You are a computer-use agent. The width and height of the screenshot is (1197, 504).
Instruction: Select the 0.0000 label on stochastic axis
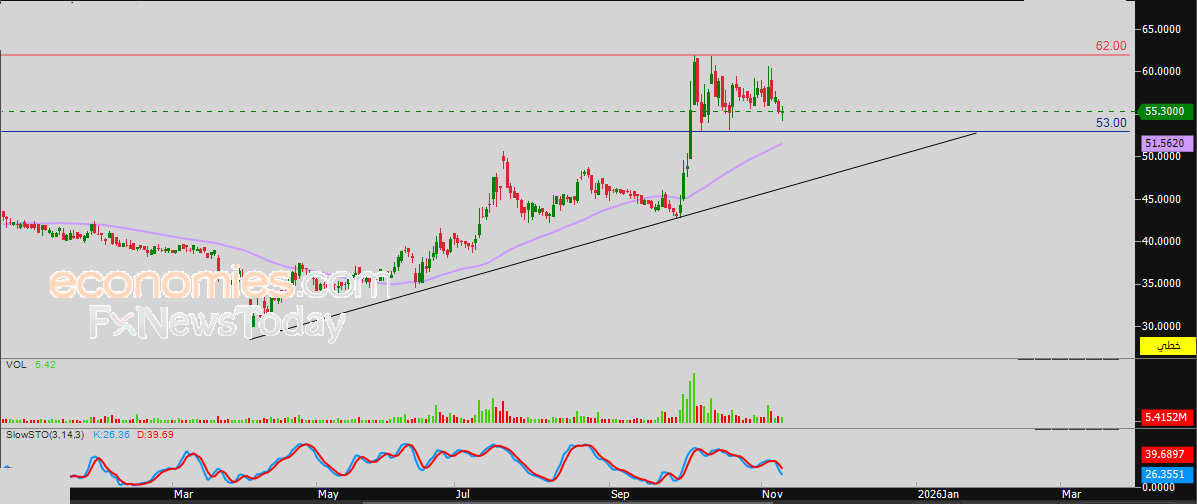[1166, 487]
